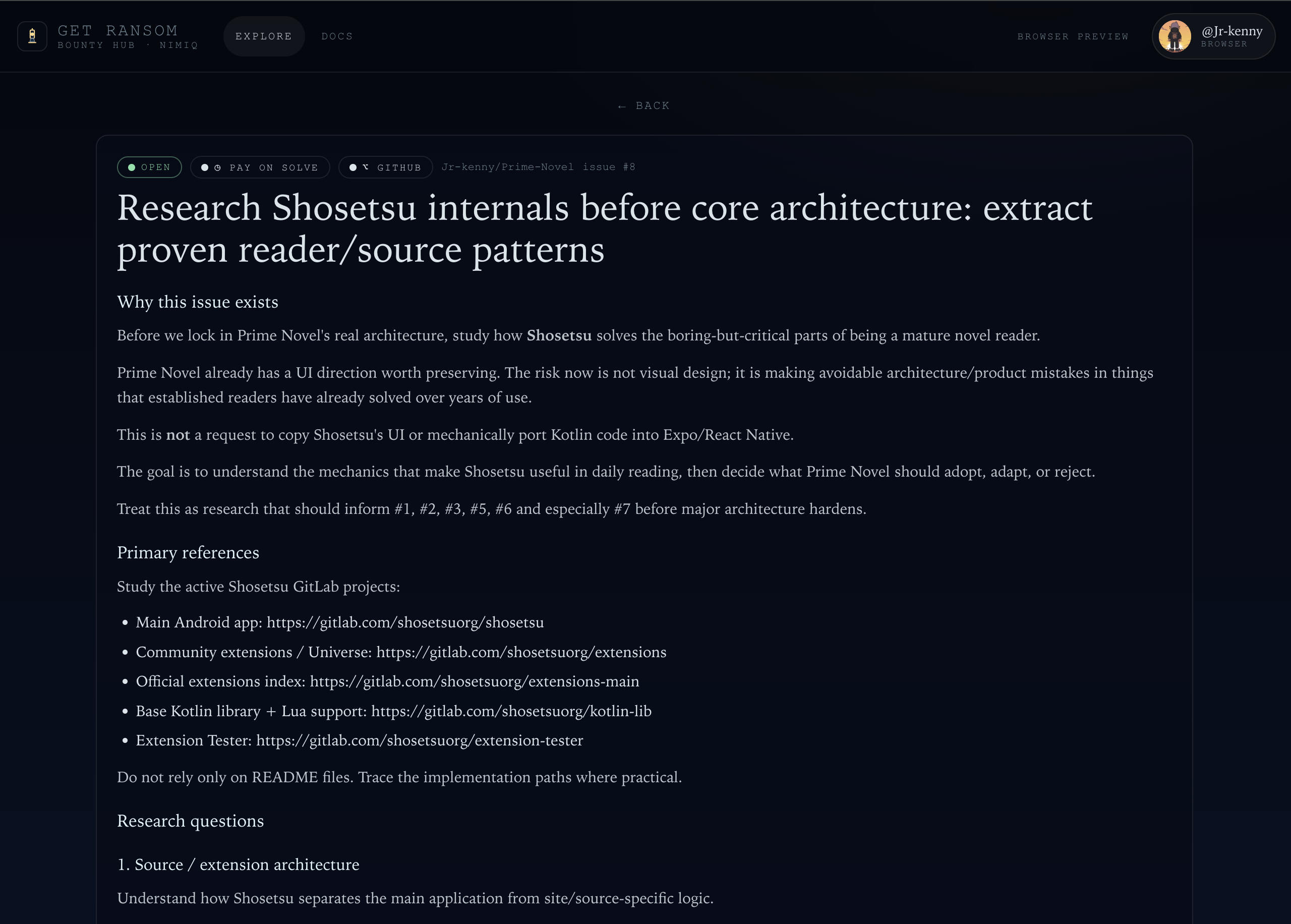
Task: Open the shosetsuorg/extensions-main URL
Action: pos(475,681)
